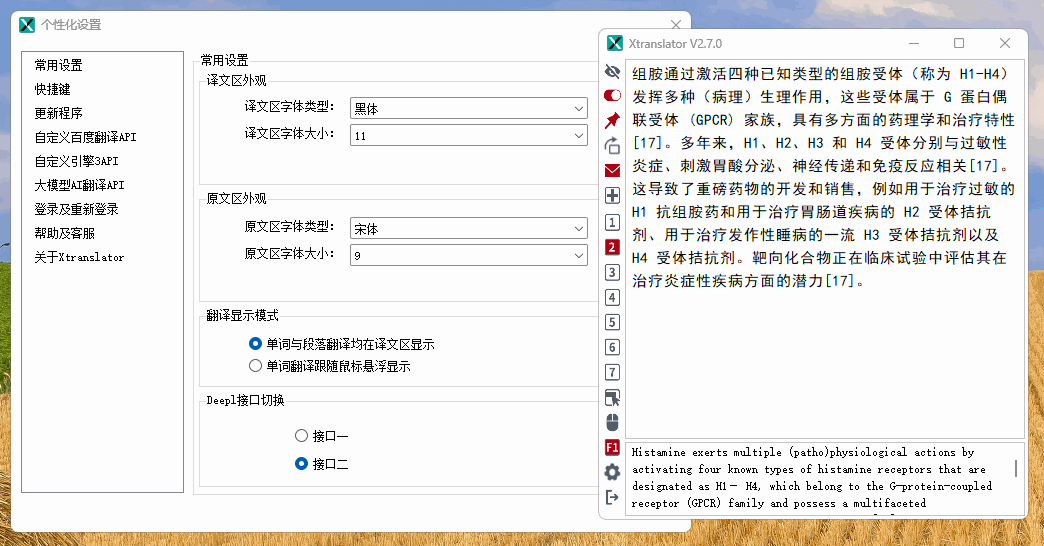The width and height of the screenshot is (1044, 546).
Task: Open 帮助及客服 settings page
Action: (x=65, y=233)
